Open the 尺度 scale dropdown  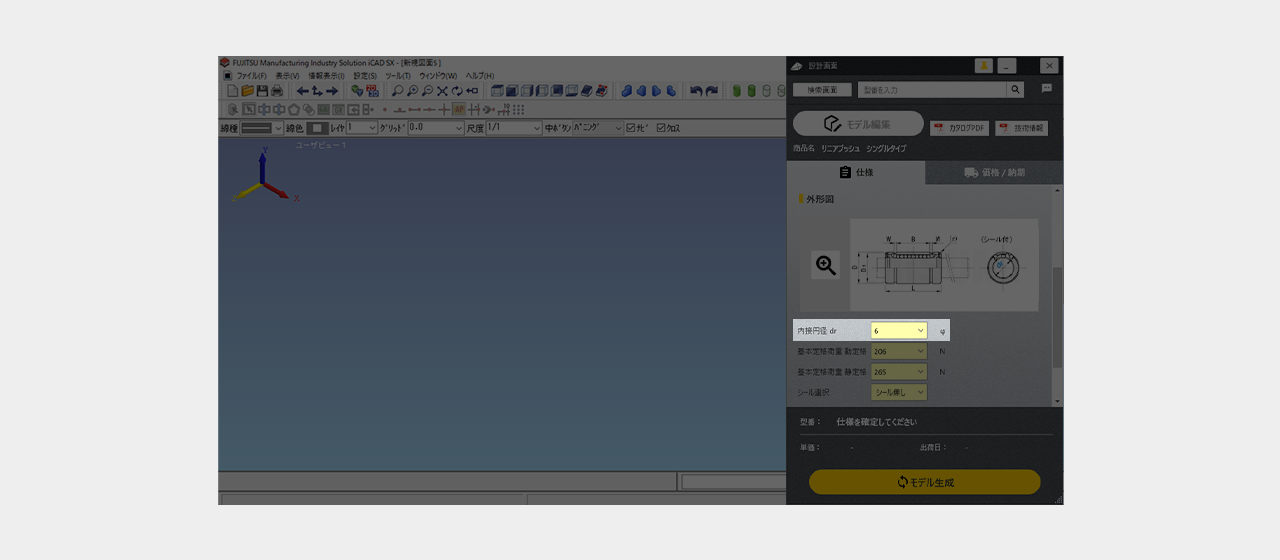[x=513, y=128]
